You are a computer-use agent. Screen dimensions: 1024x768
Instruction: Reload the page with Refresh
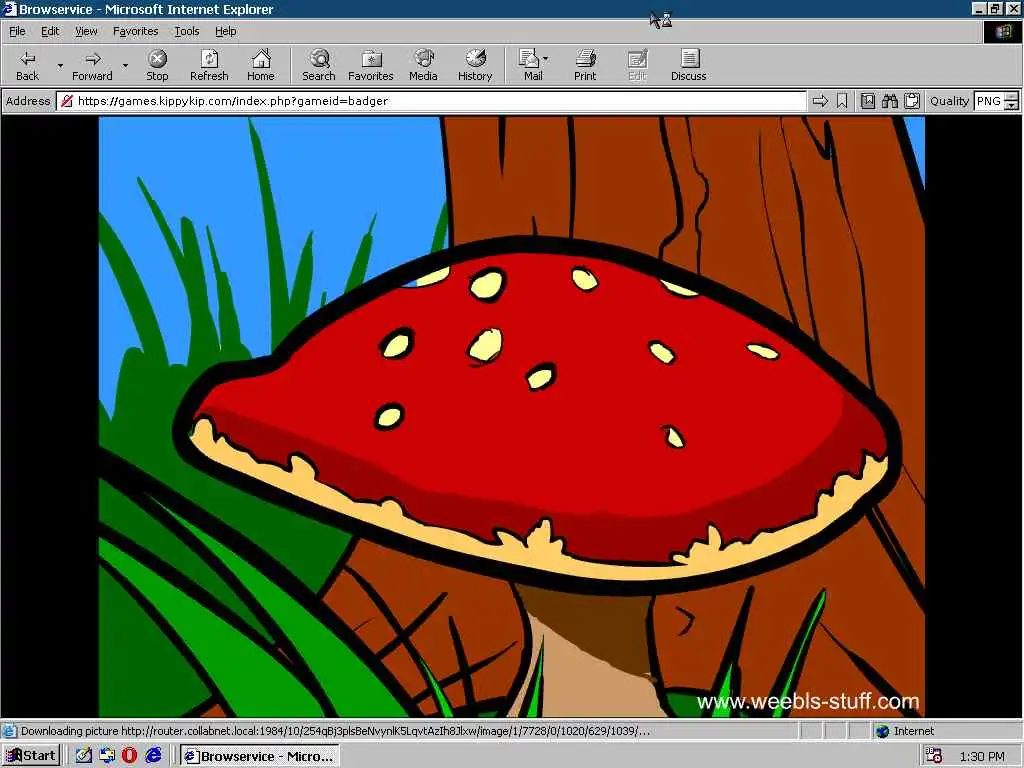tap(209, 65)
